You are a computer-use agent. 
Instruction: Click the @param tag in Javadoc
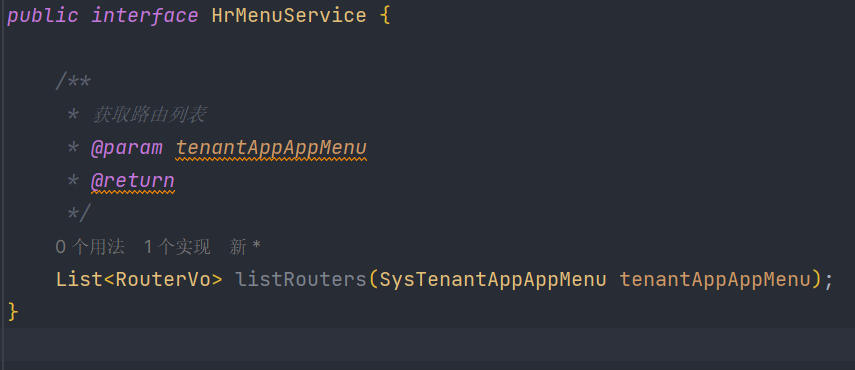tap(127, 148)
